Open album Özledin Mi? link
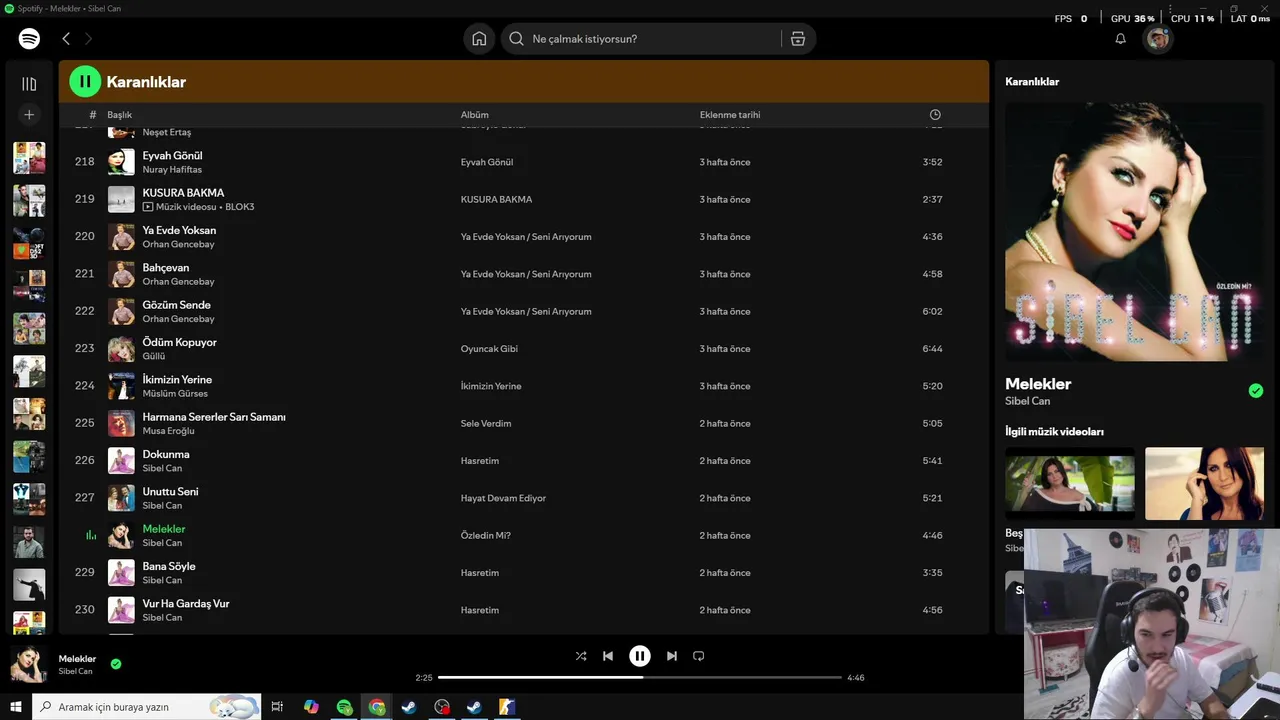This screenshot has width=1280, height=720. [x=486, y=536]
